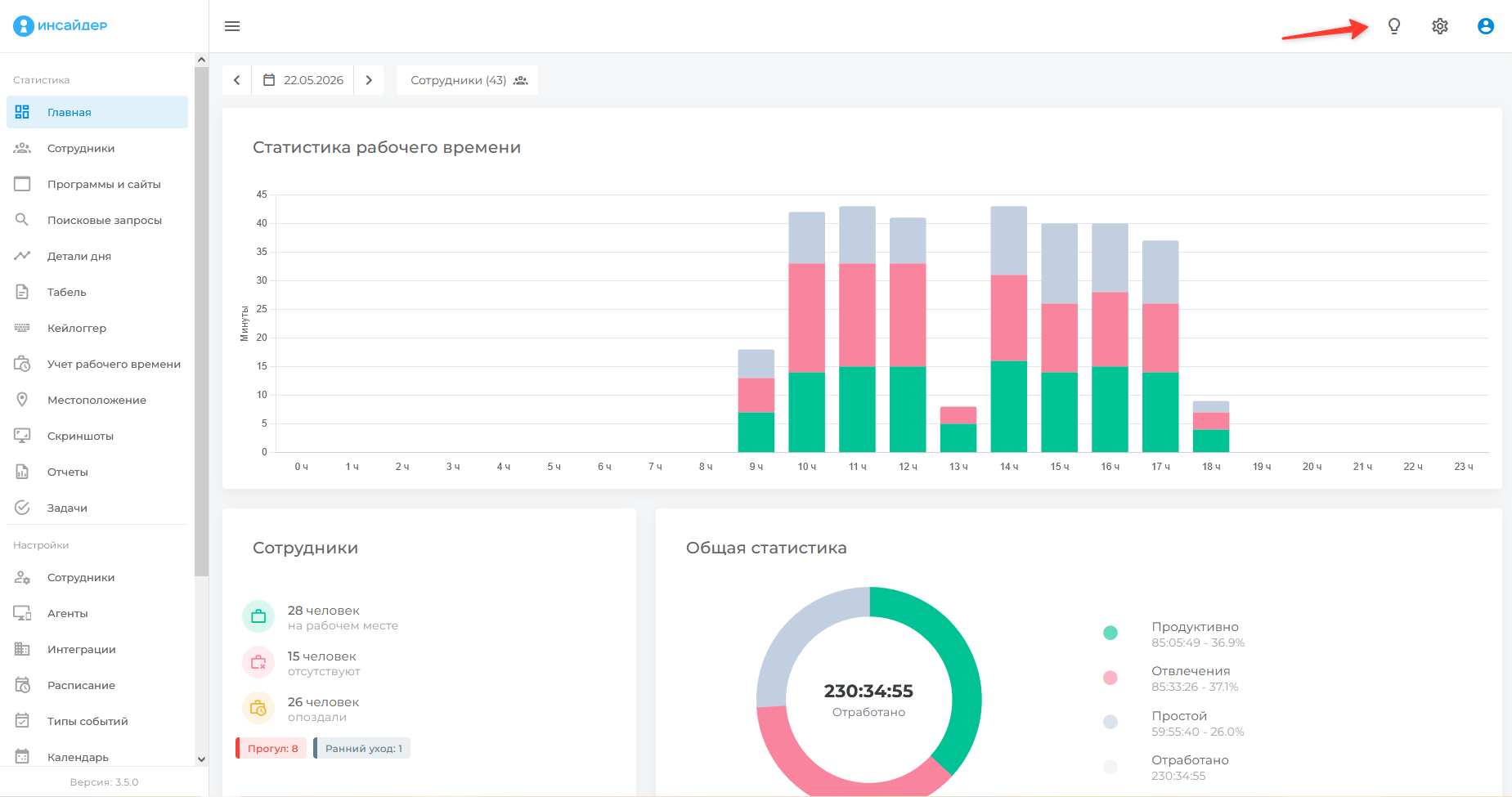Click sidebar scrollbar down arrow
Viewport: 1512px width, 797px height.
[201, 759]
